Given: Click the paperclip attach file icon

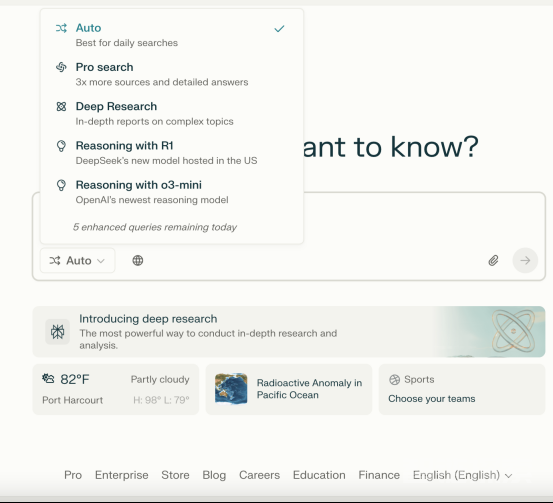Looking at the screenshot, I should pos(493,261).
